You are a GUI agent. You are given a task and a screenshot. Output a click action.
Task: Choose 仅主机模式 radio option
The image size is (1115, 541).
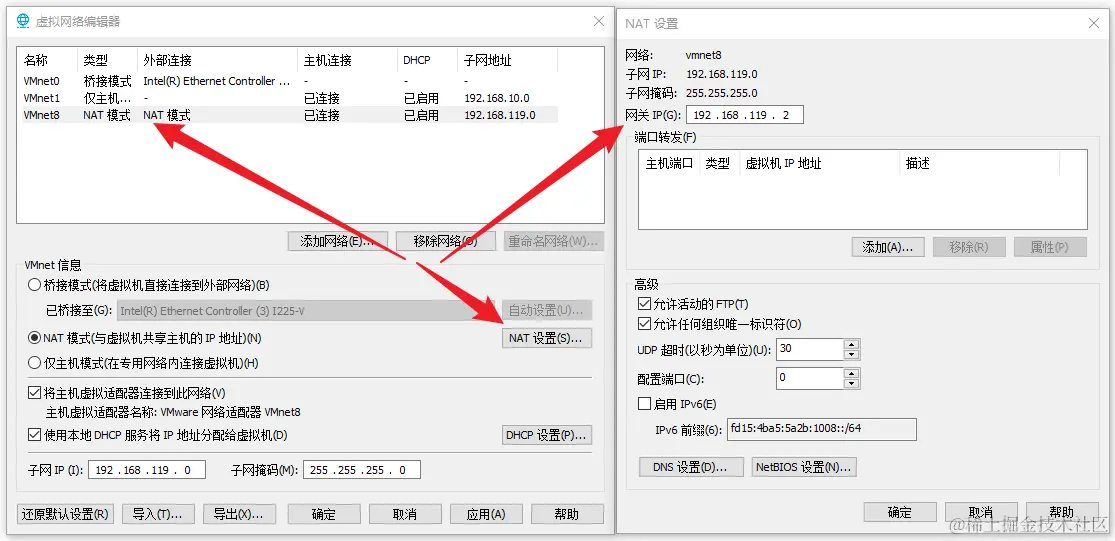click(34, 363)
